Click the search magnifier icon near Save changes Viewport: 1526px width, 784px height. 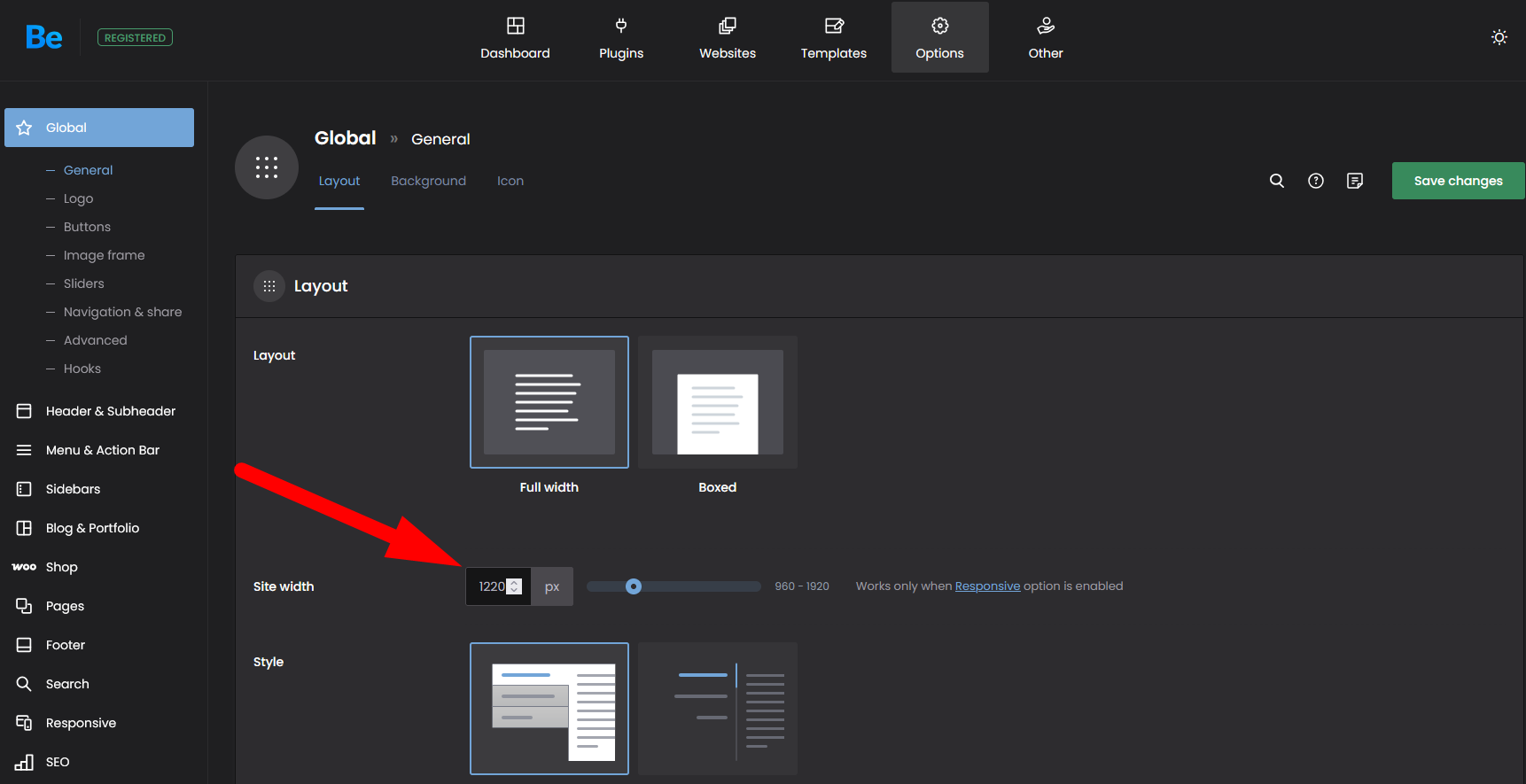click(1276, 181)
